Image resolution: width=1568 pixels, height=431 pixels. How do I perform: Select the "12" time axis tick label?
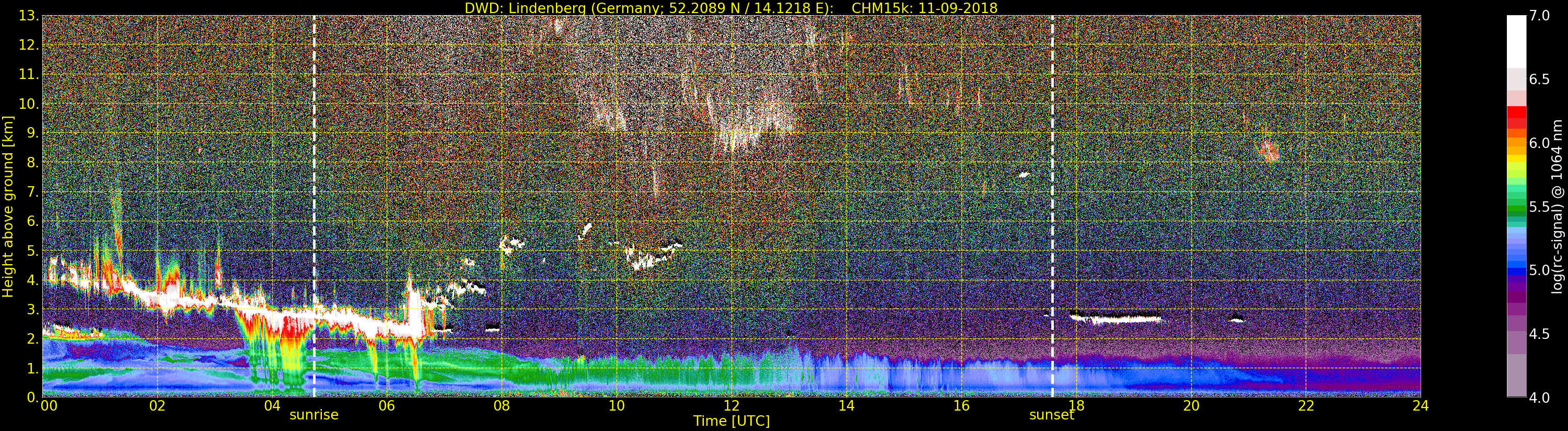tap(731, 406)
